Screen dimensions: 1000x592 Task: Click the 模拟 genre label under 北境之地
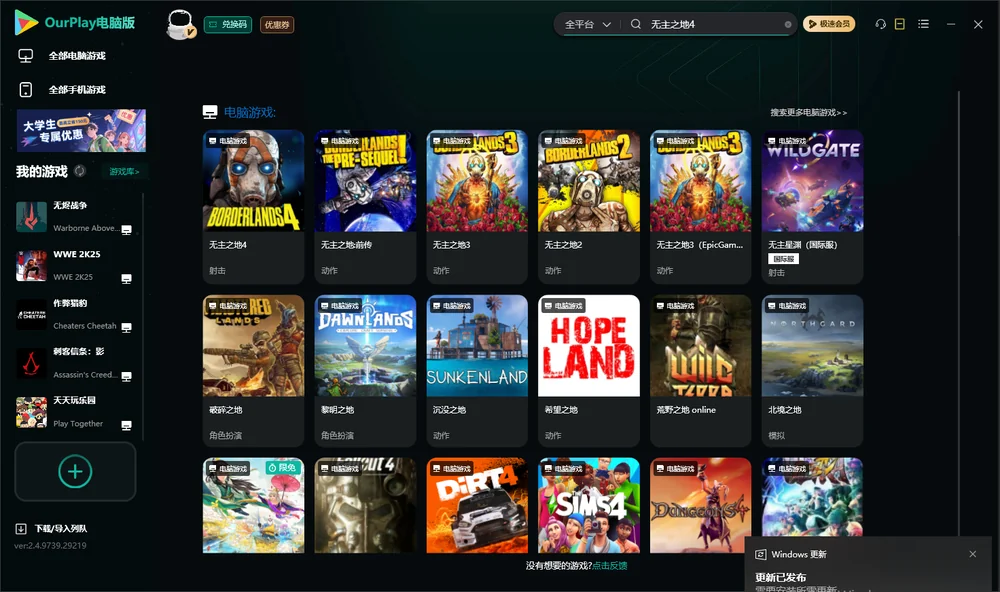[x=776, y=435]
